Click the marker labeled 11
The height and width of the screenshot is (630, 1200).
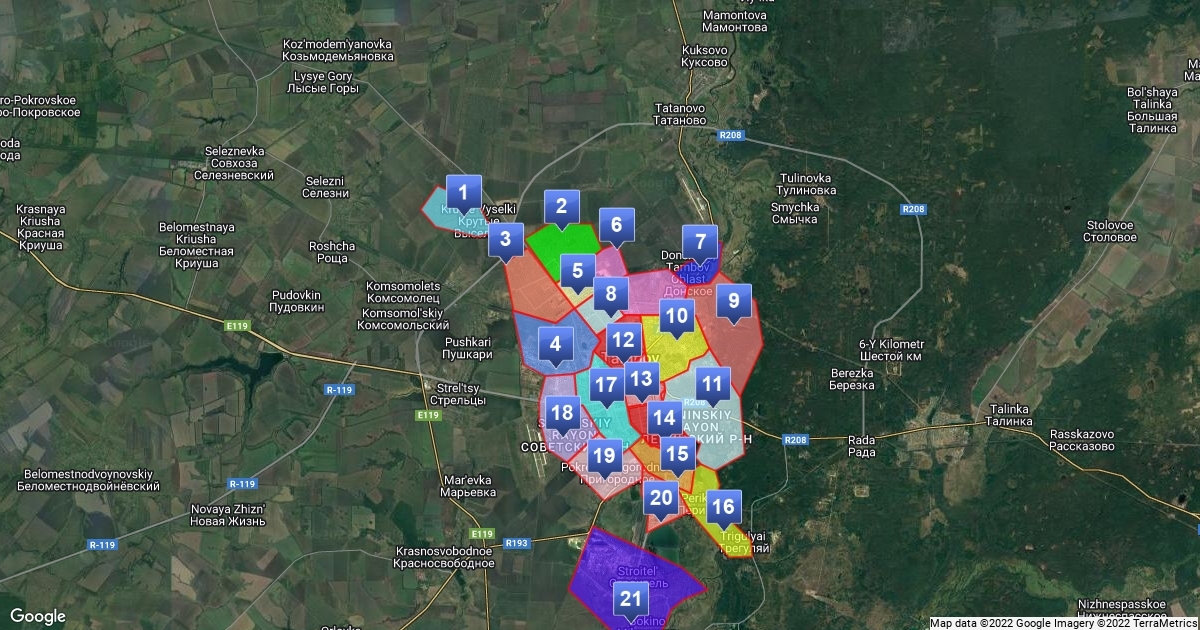point(712,384)
